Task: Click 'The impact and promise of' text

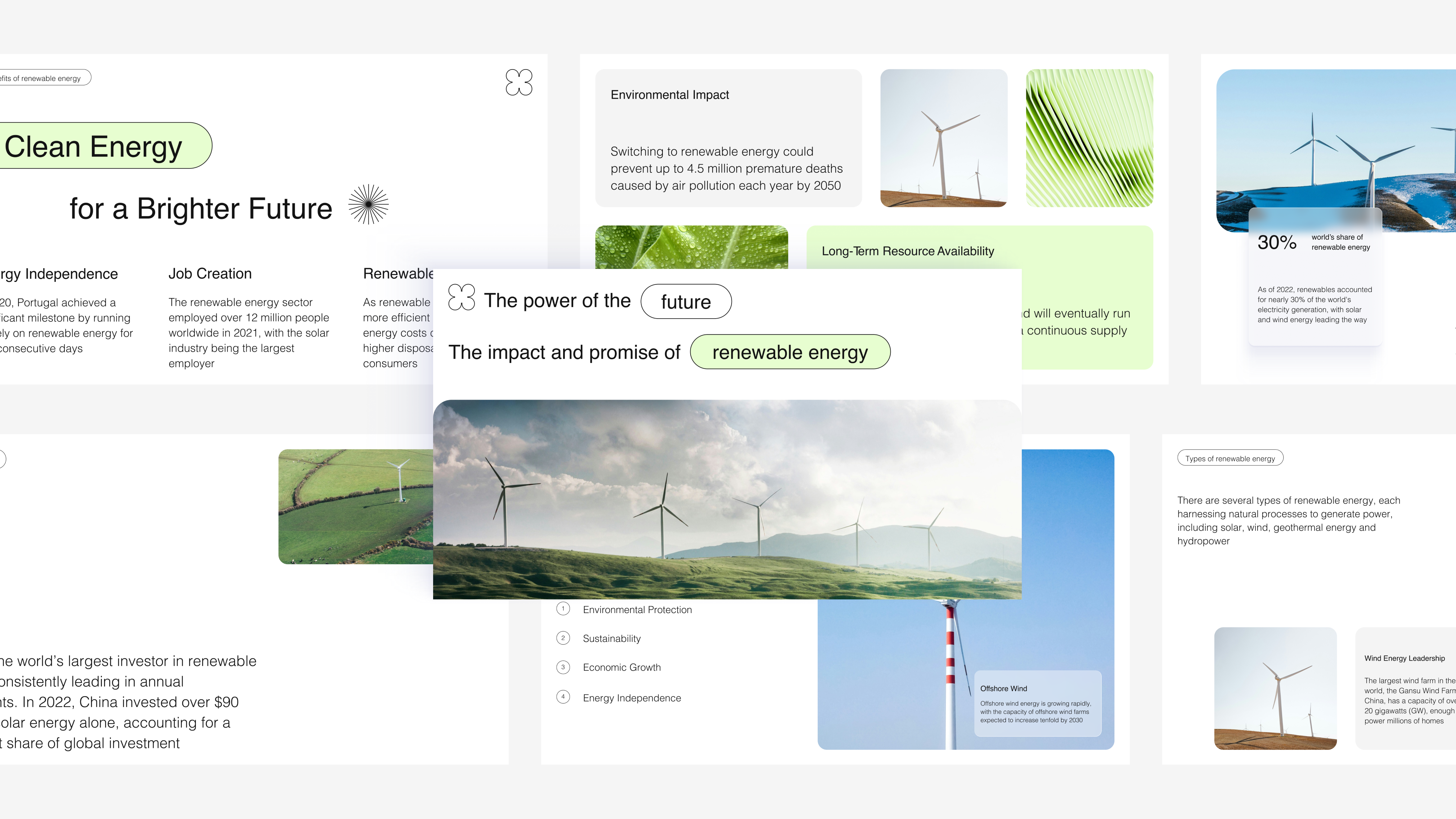Action: [564, 353]
